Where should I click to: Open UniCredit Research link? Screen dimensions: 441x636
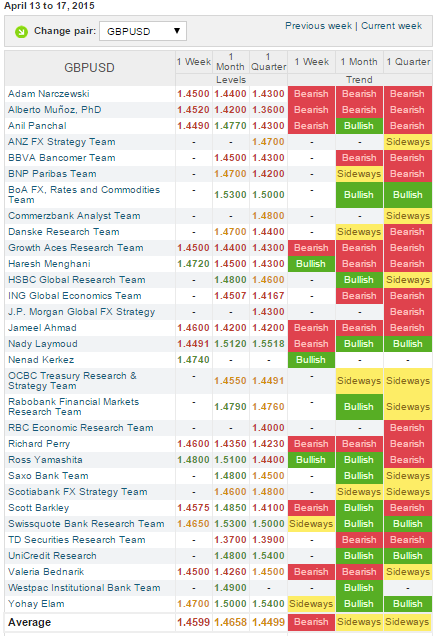(52, 556)
